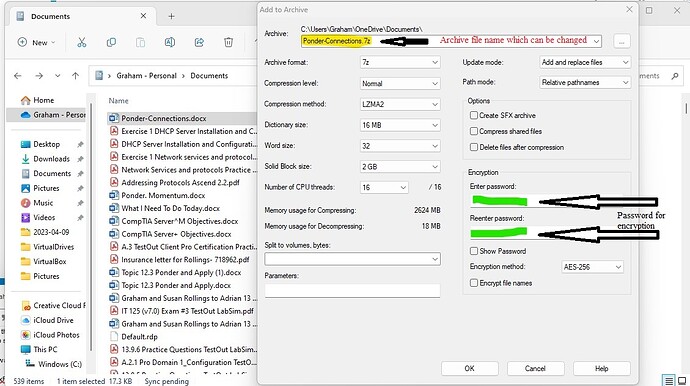Click the Rename icon in Explorer toolbar
This screenshot has height=386, width=690.
click(x=170, y=42)
